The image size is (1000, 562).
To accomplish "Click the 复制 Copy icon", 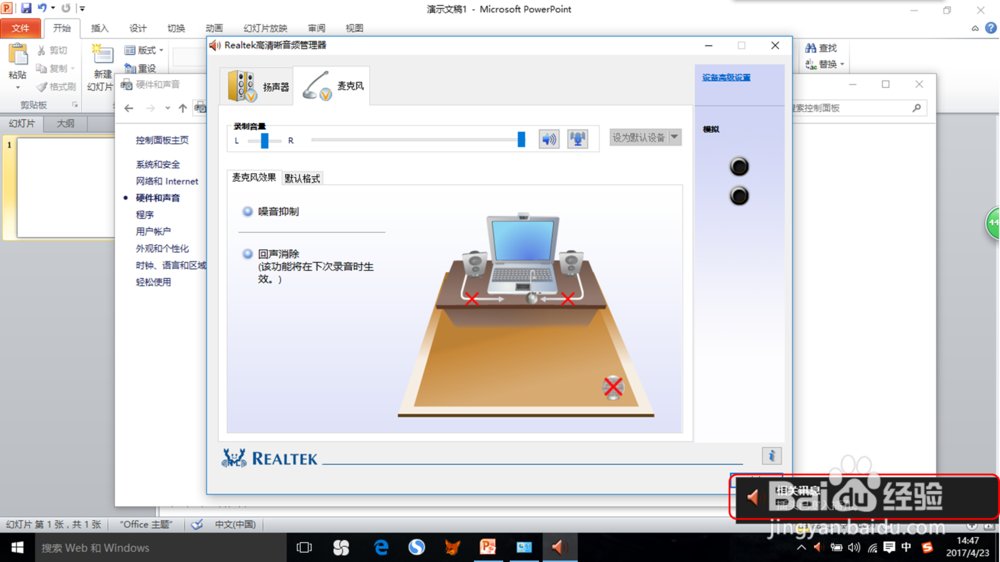I will point(42,68).
